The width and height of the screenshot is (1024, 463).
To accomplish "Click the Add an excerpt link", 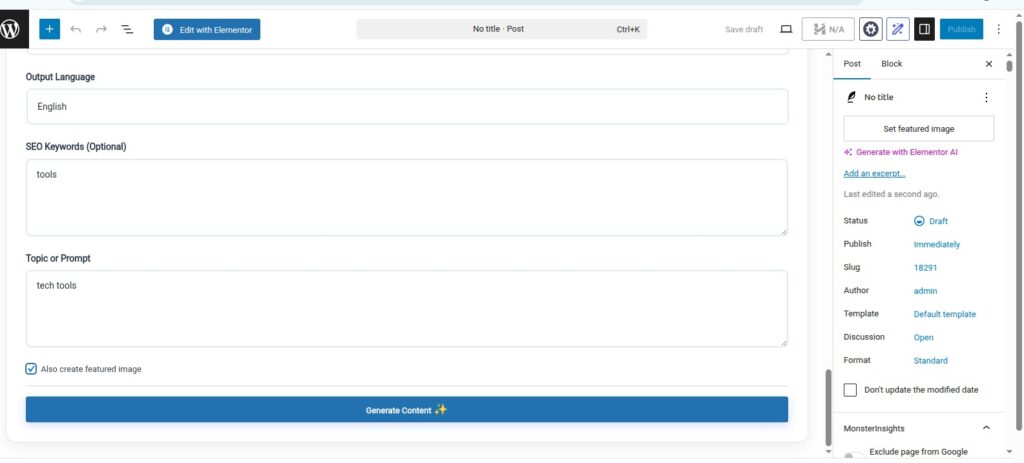I will (874, 174).
